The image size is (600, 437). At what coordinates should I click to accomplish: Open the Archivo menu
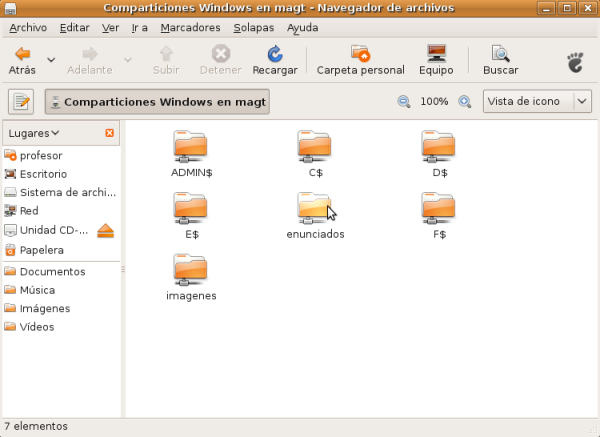point(27,27)
